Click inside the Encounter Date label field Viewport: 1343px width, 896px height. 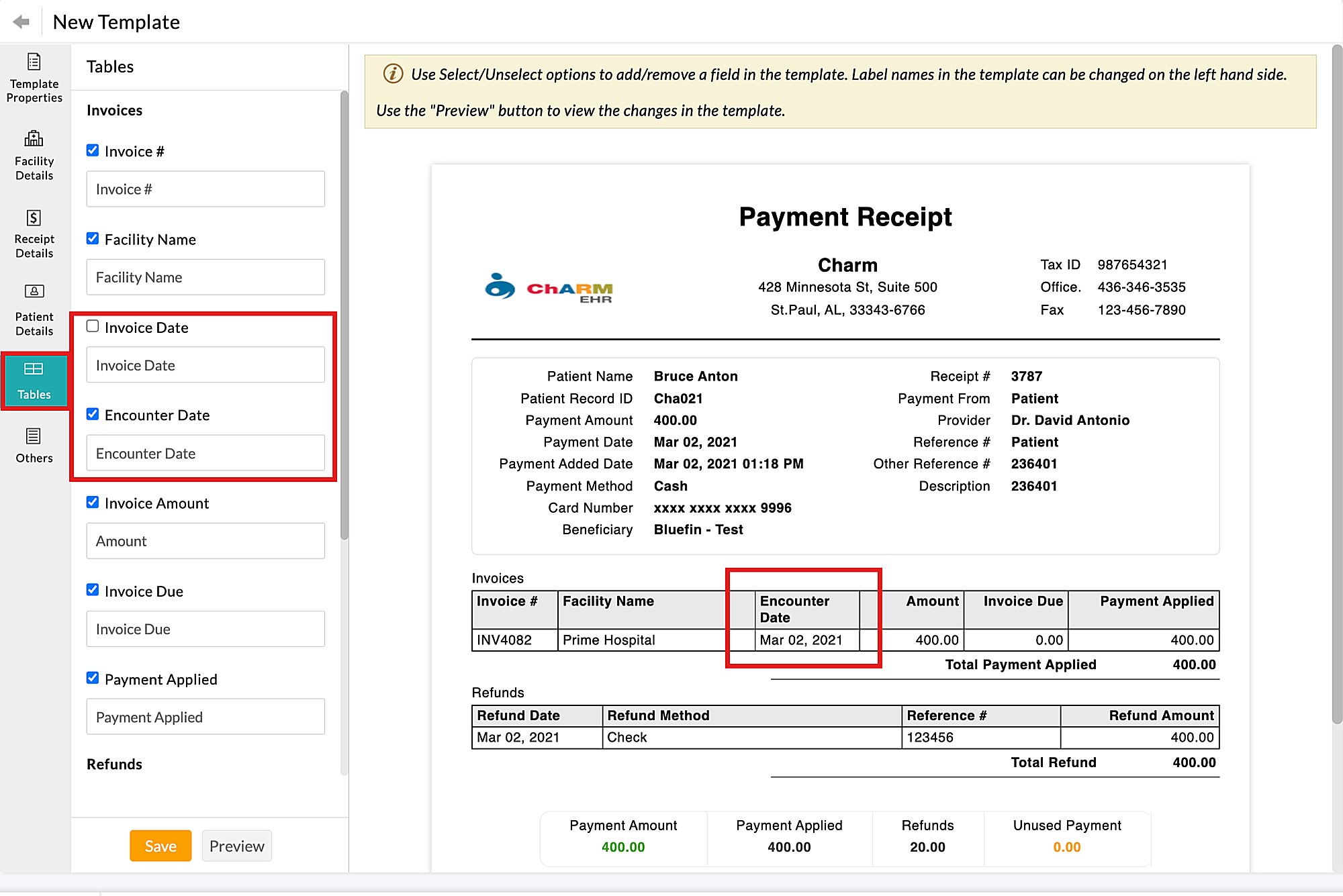coord(205,453)
